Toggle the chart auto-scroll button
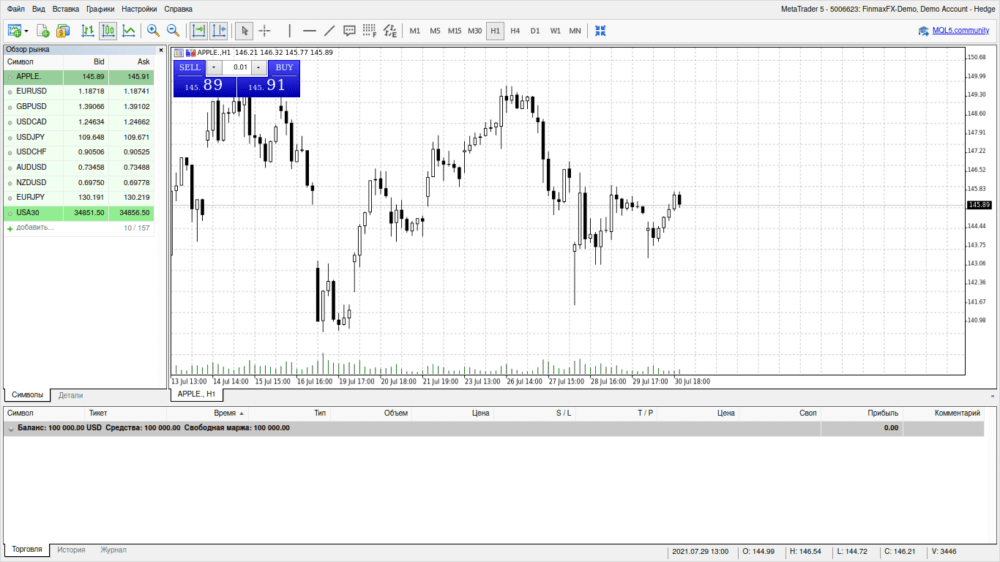 (199, 31)
